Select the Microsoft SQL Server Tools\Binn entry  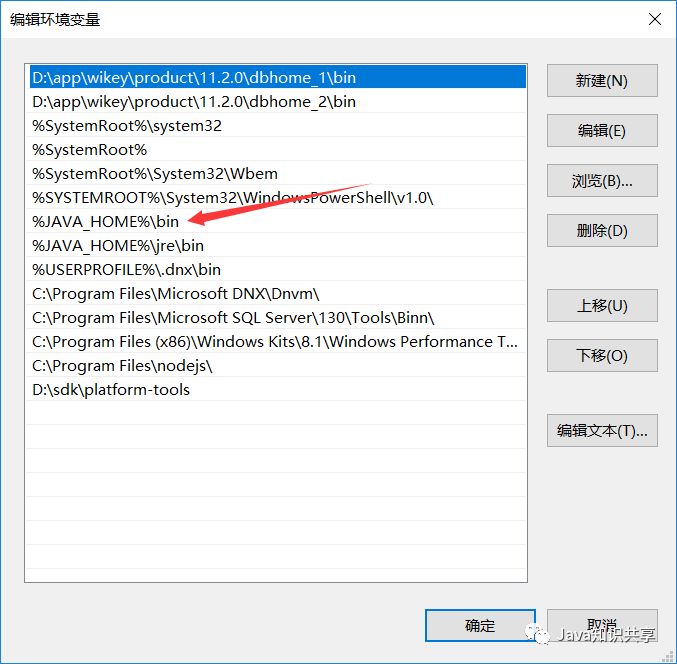(x=277, y=318)
